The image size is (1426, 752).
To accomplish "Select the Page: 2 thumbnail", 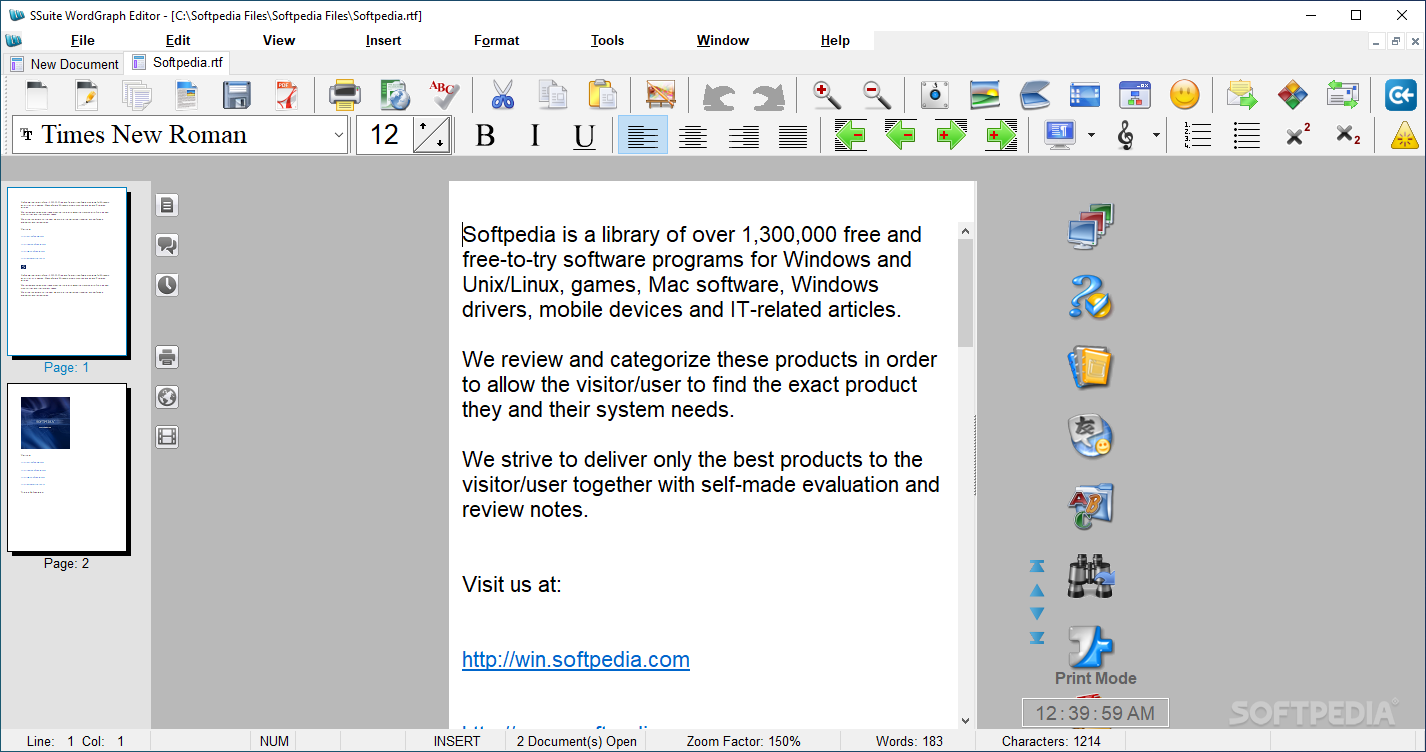I will point(67,468).
